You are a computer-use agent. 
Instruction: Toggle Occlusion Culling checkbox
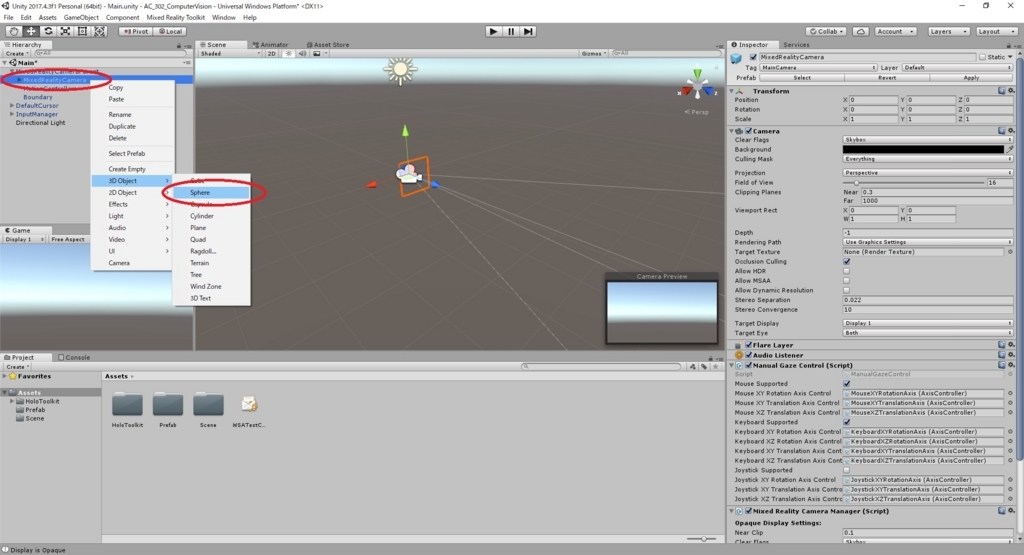847,262
